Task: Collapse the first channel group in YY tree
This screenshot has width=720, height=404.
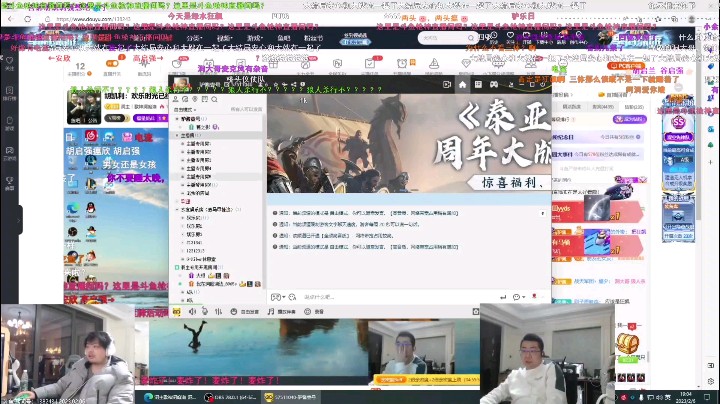Action: (x=177, y=119)
